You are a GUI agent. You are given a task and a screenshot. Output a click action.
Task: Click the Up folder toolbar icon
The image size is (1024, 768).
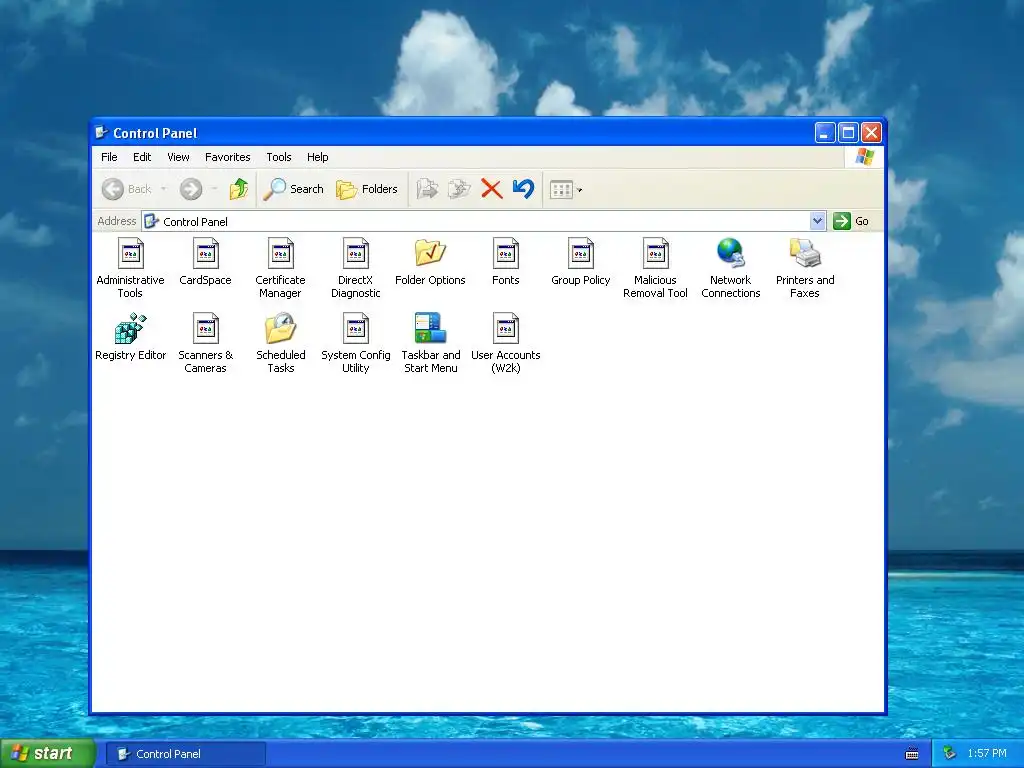point(239,189)
